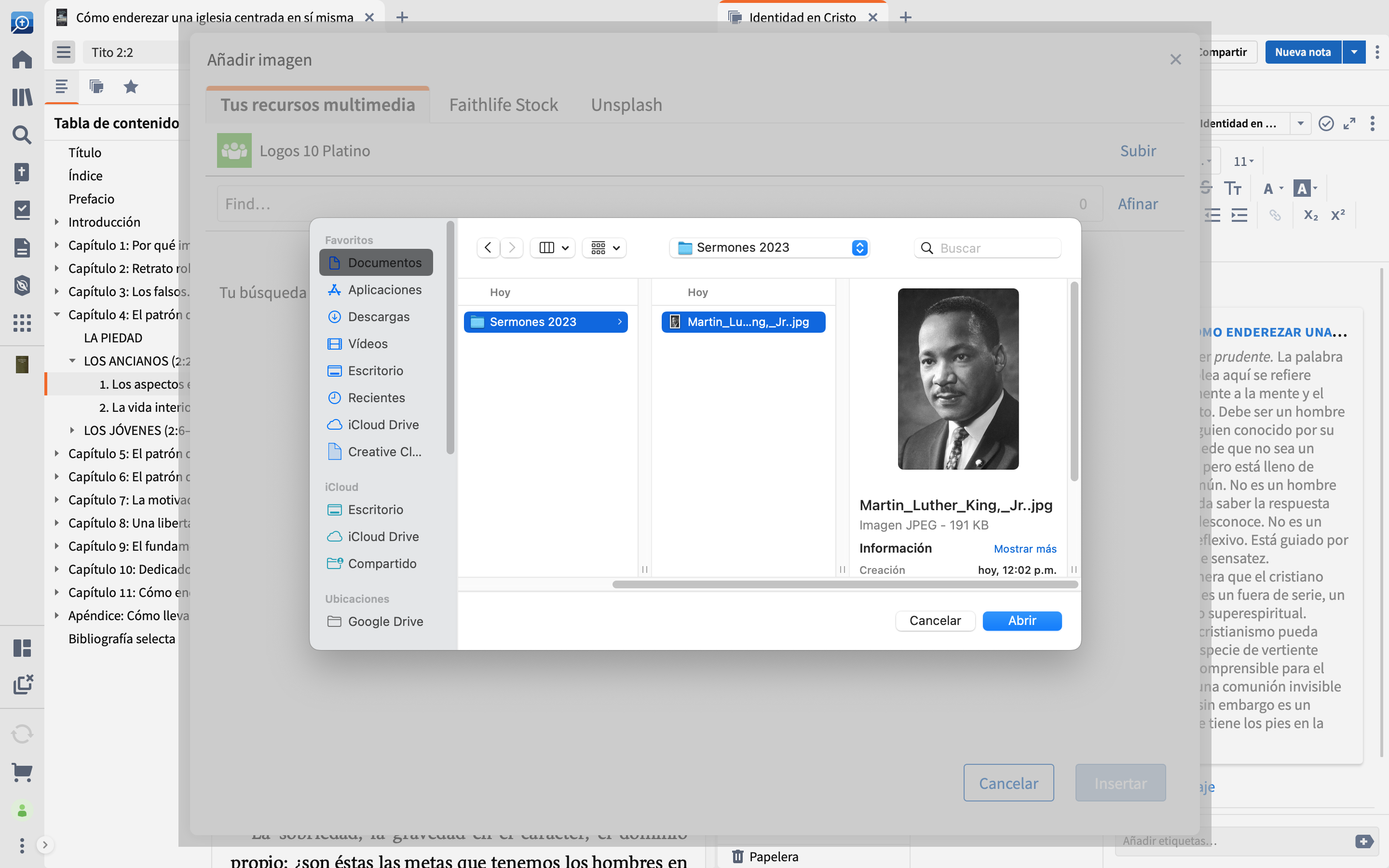Click Nueva nota button
This screenshot has height=868, width=1389.
click(1303, 52)
